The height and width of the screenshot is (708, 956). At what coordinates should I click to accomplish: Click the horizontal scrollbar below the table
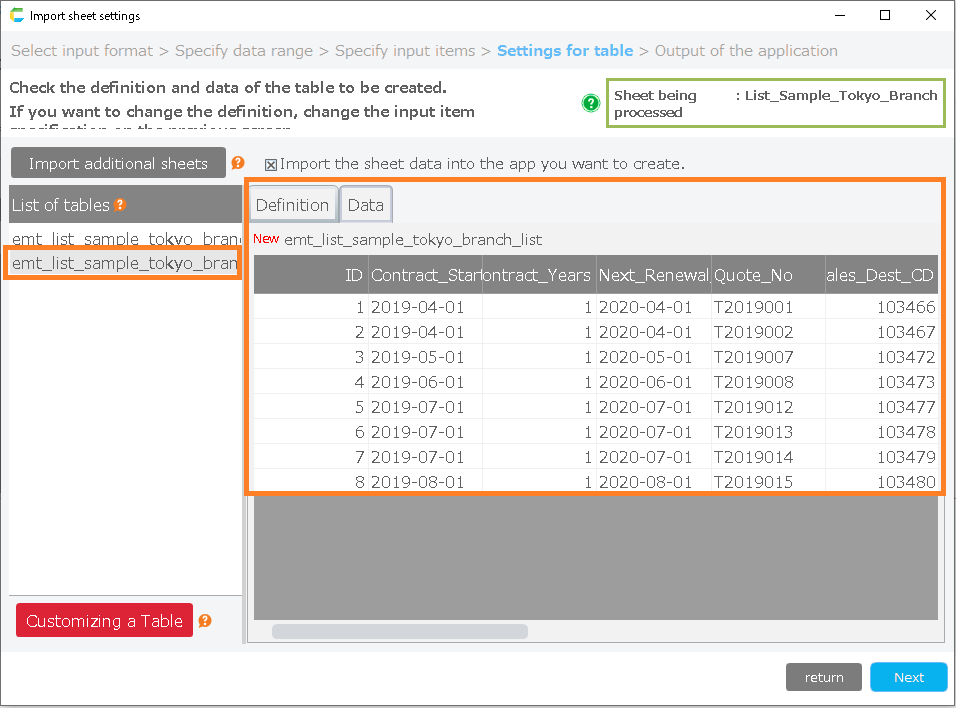click(400, 631)
